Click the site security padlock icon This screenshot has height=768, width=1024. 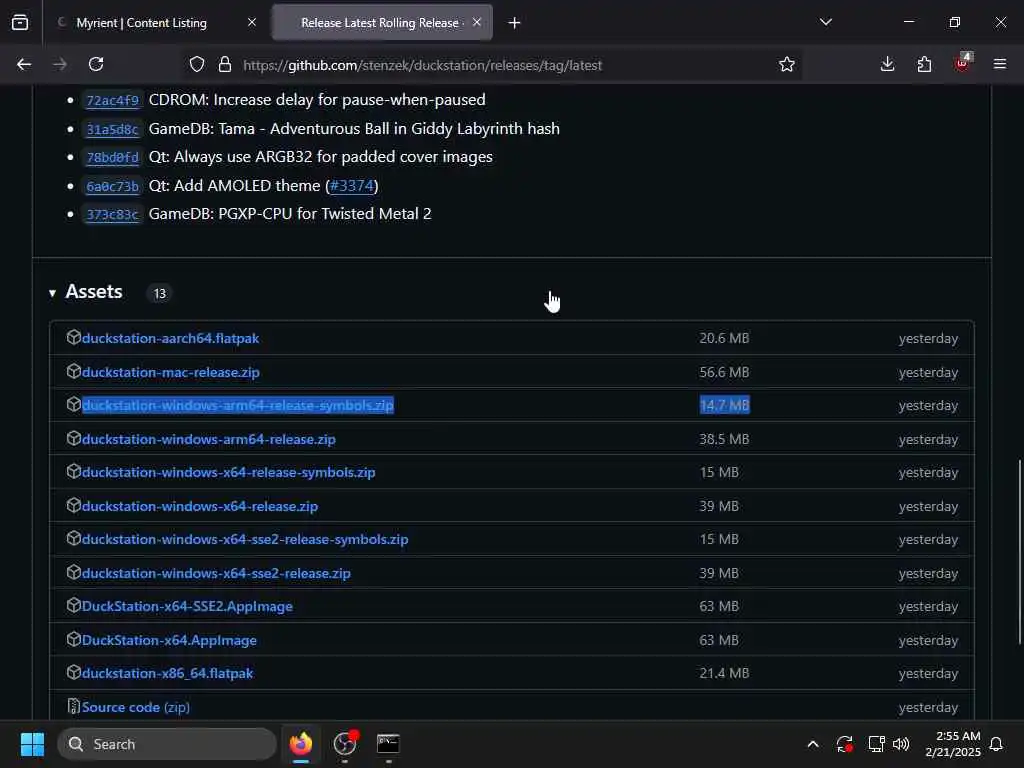(x=225, y=65)
